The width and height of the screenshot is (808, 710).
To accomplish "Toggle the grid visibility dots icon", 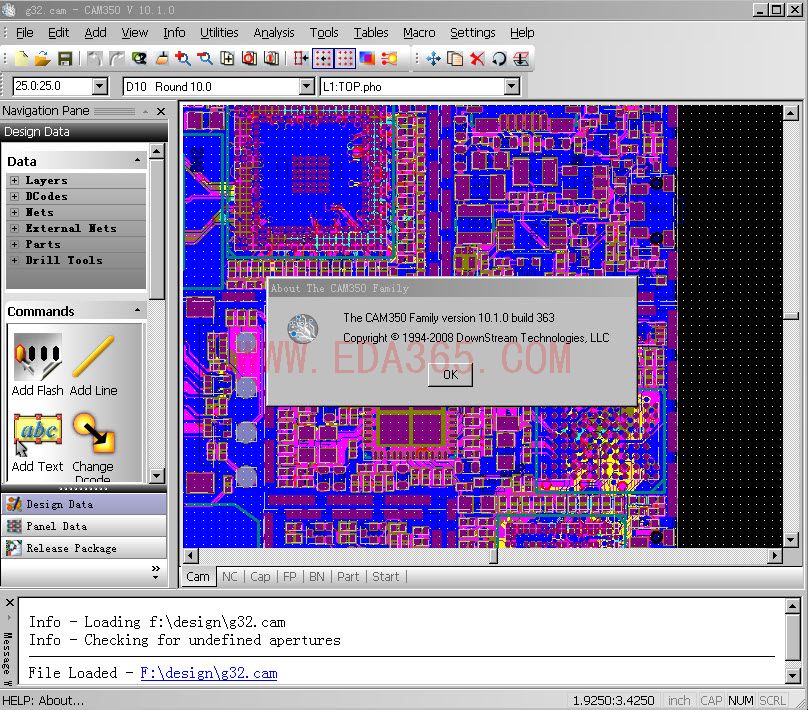I will (x=345, y=58).
